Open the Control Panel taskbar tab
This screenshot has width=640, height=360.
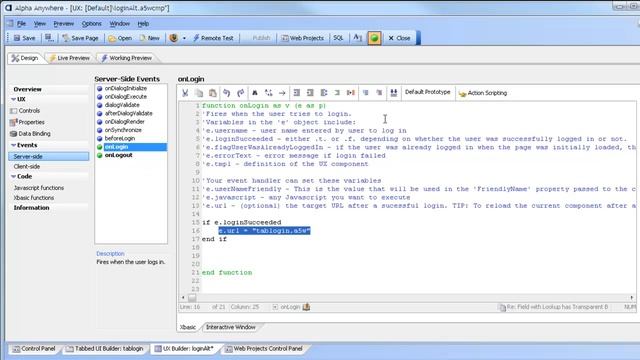(34, 349)
